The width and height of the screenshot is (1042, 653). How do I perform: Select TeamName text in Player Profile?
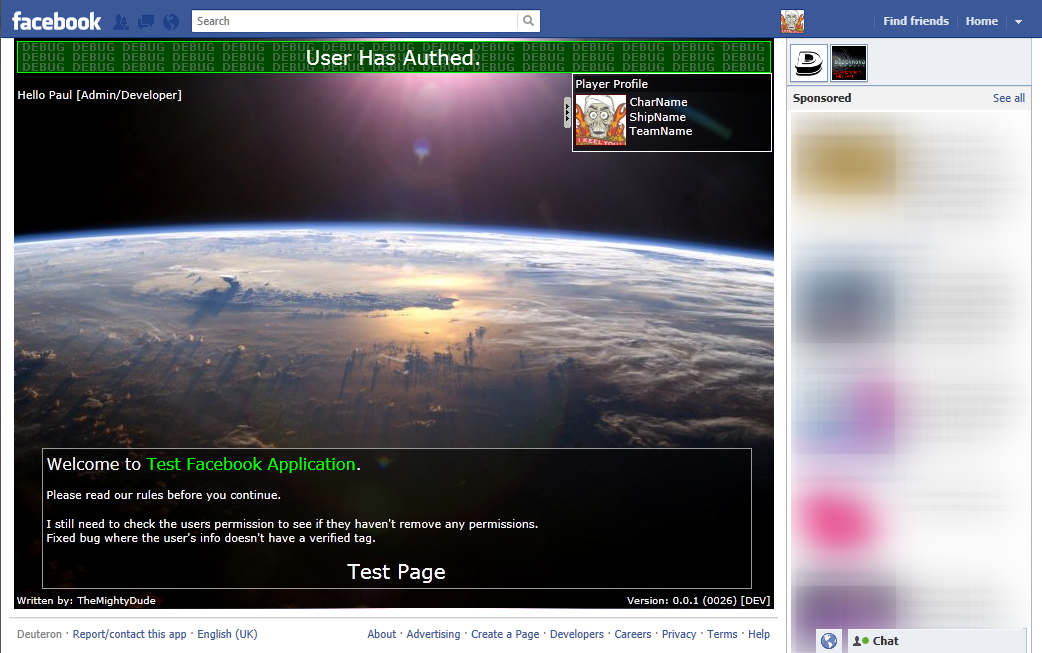(x=661, y=132)
